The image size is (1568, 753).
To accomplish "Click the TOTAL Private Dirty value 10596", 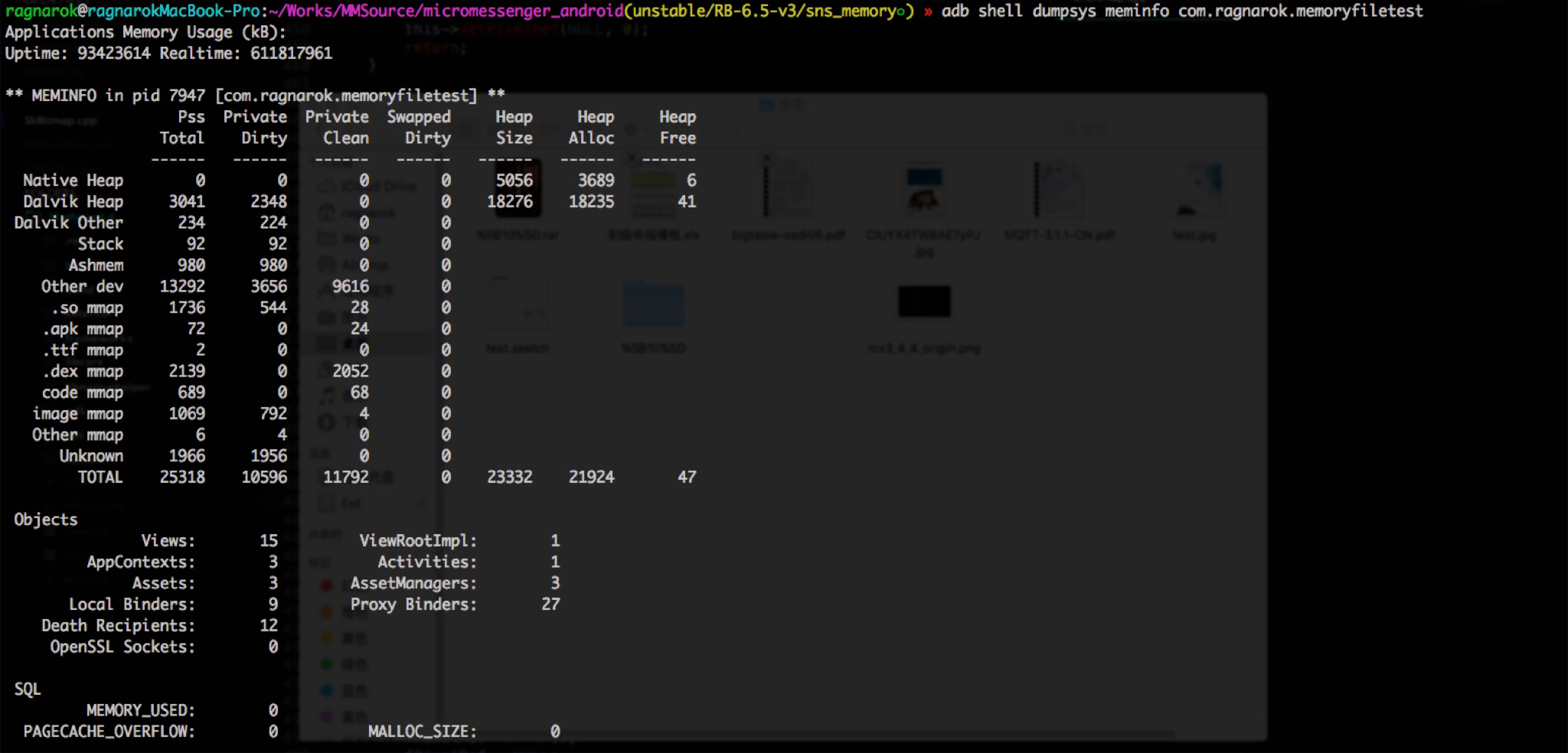I will point(264,478).
